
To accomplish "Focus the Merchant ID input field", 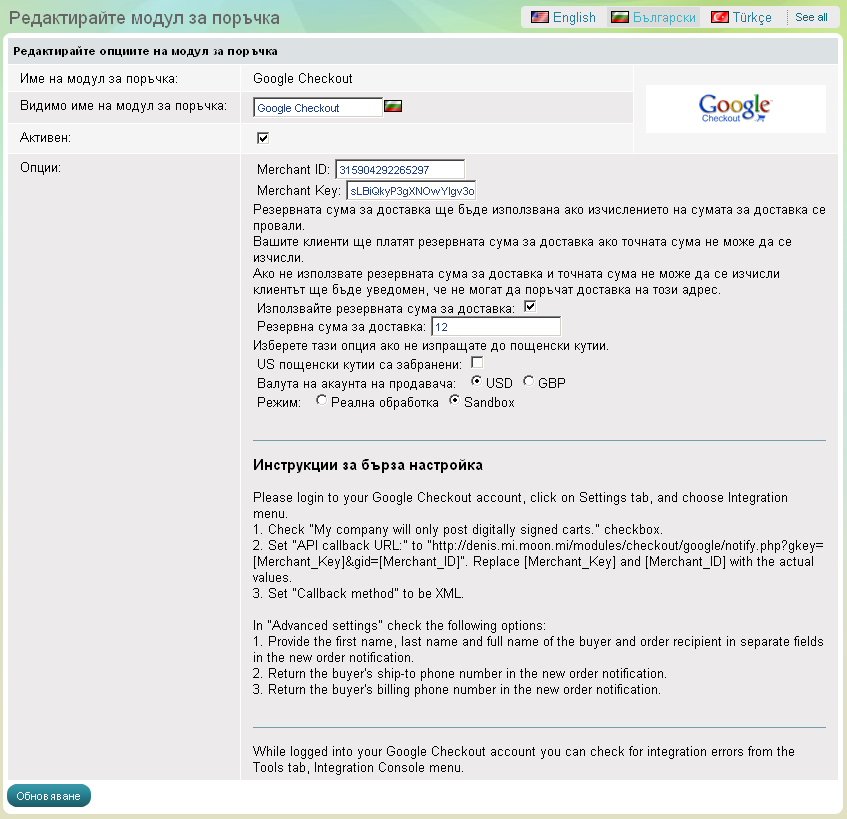I will [400, 170].
